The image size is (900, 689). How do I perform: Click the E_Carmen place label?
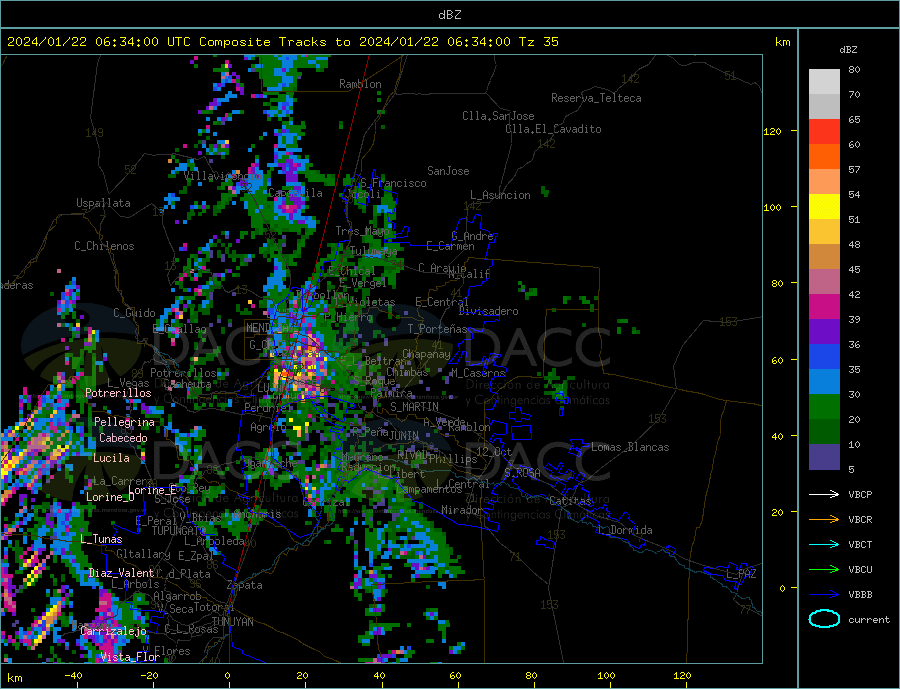click(450, 246)
